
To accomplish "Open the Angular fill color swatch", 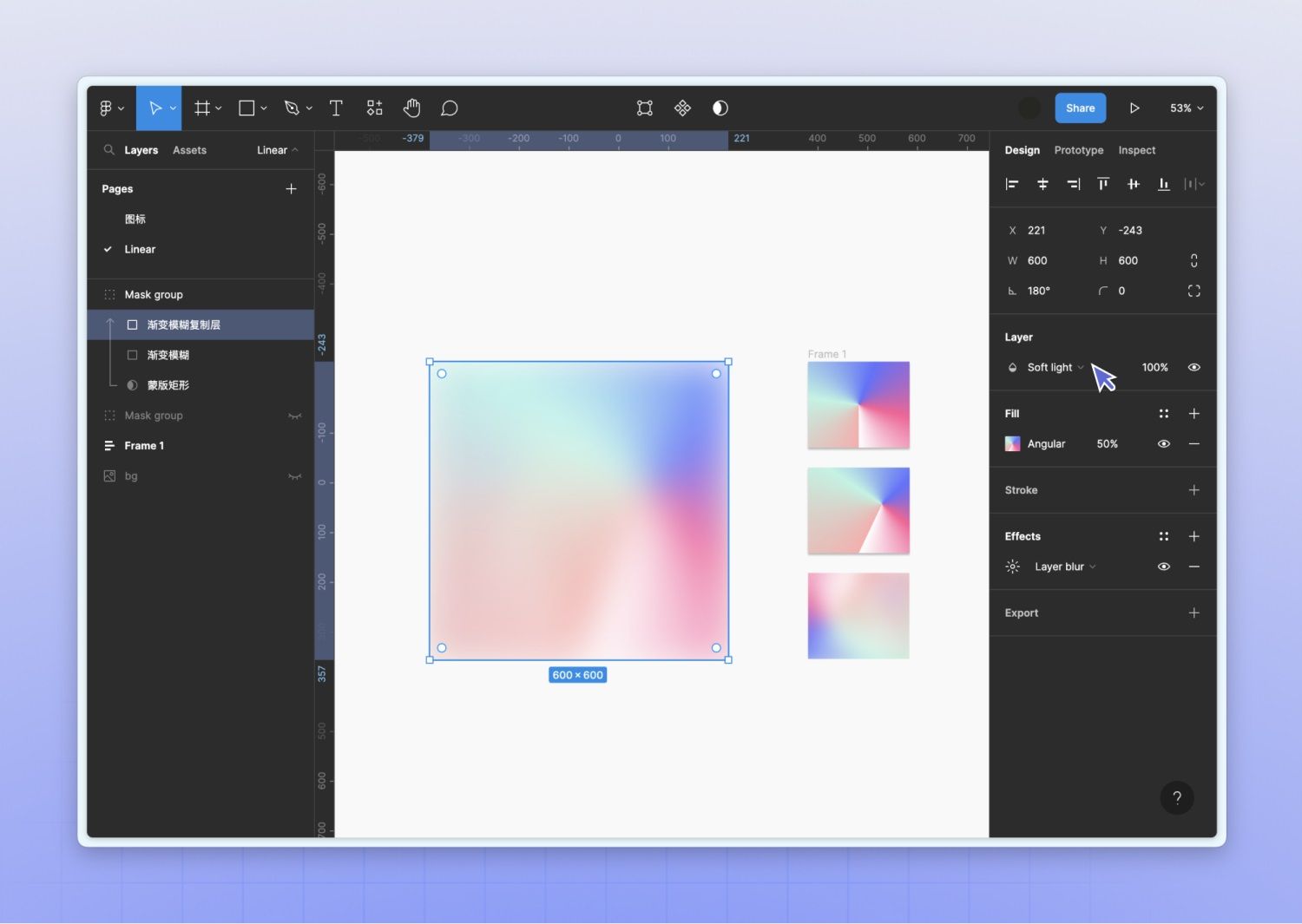I will click(x=1012, y=444).
